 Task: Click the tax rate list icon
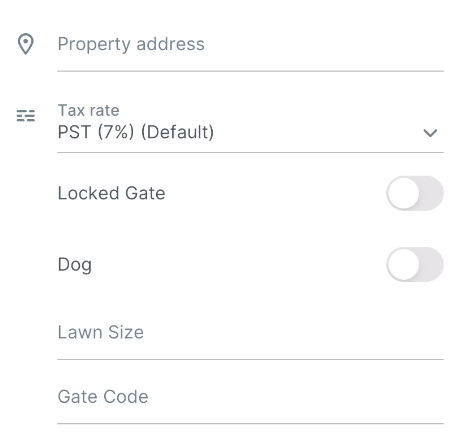coord(26,116)
